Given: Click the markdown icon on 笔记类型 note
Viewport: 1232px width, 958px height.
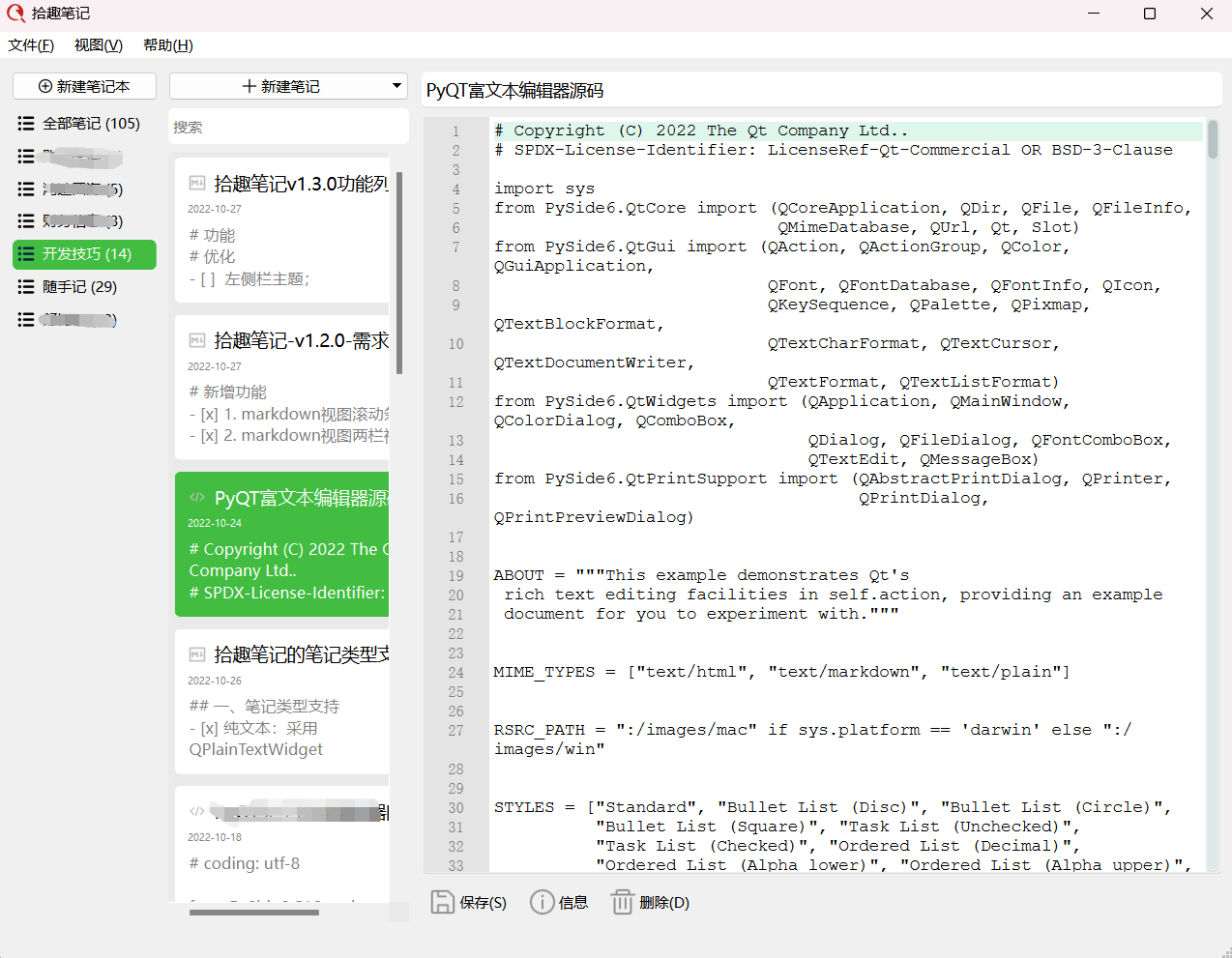Looking at the screenshot, I should tap(197, 654).
